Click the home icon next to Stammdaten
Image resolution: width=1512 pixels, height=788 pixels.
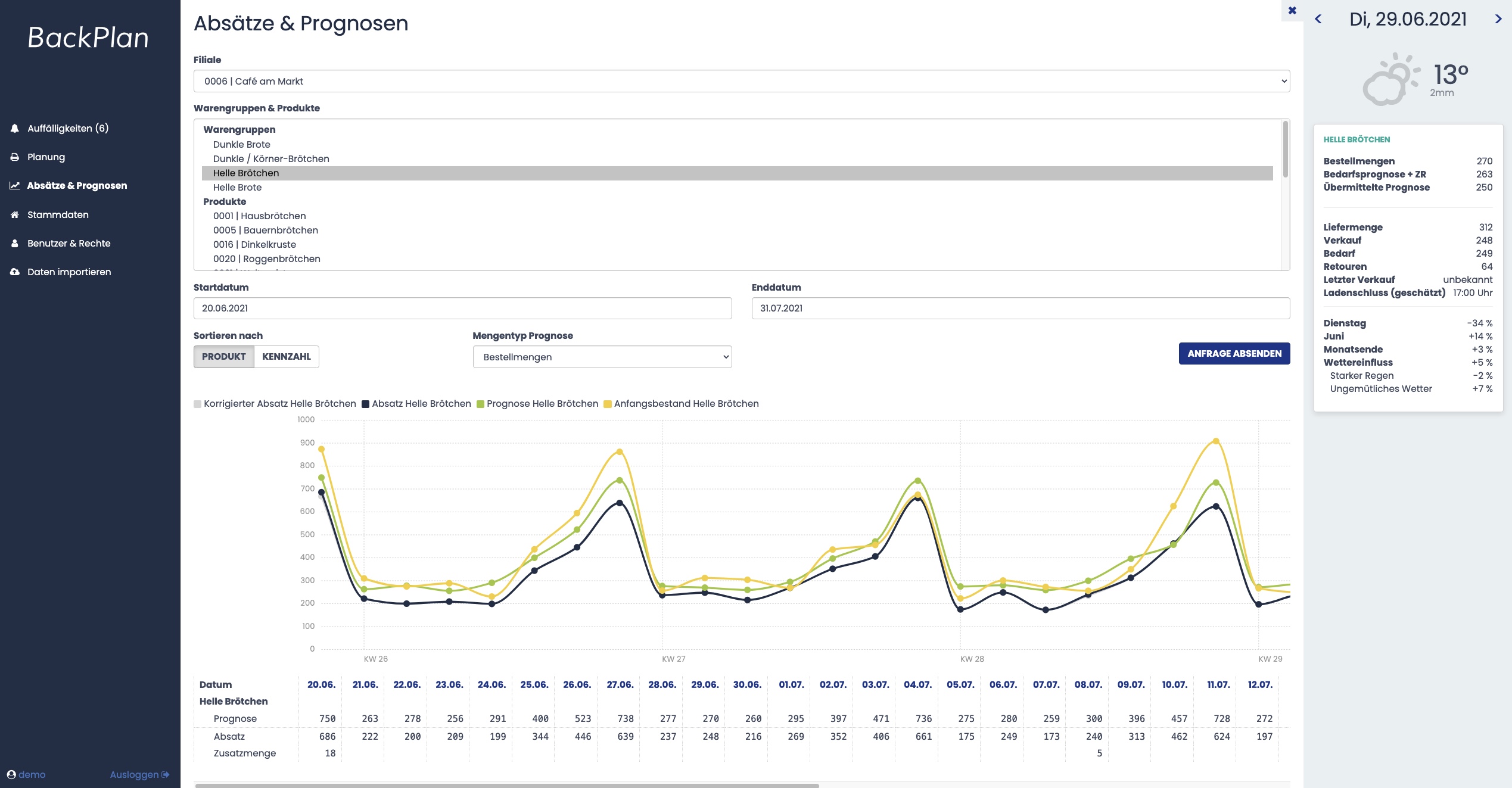point(15,214)
